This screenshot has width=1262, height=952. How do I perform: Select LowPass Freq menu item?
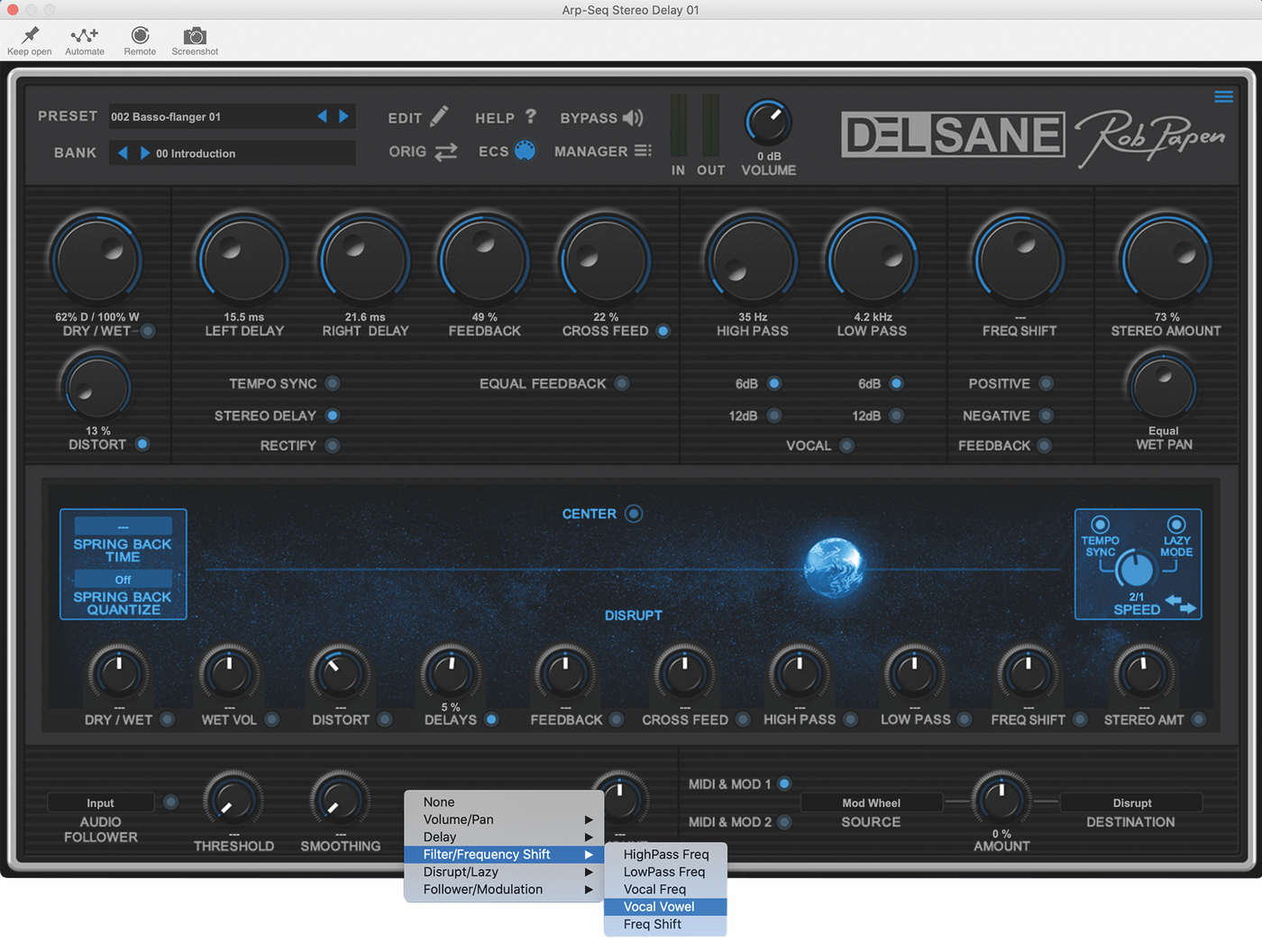pos(665,872)
